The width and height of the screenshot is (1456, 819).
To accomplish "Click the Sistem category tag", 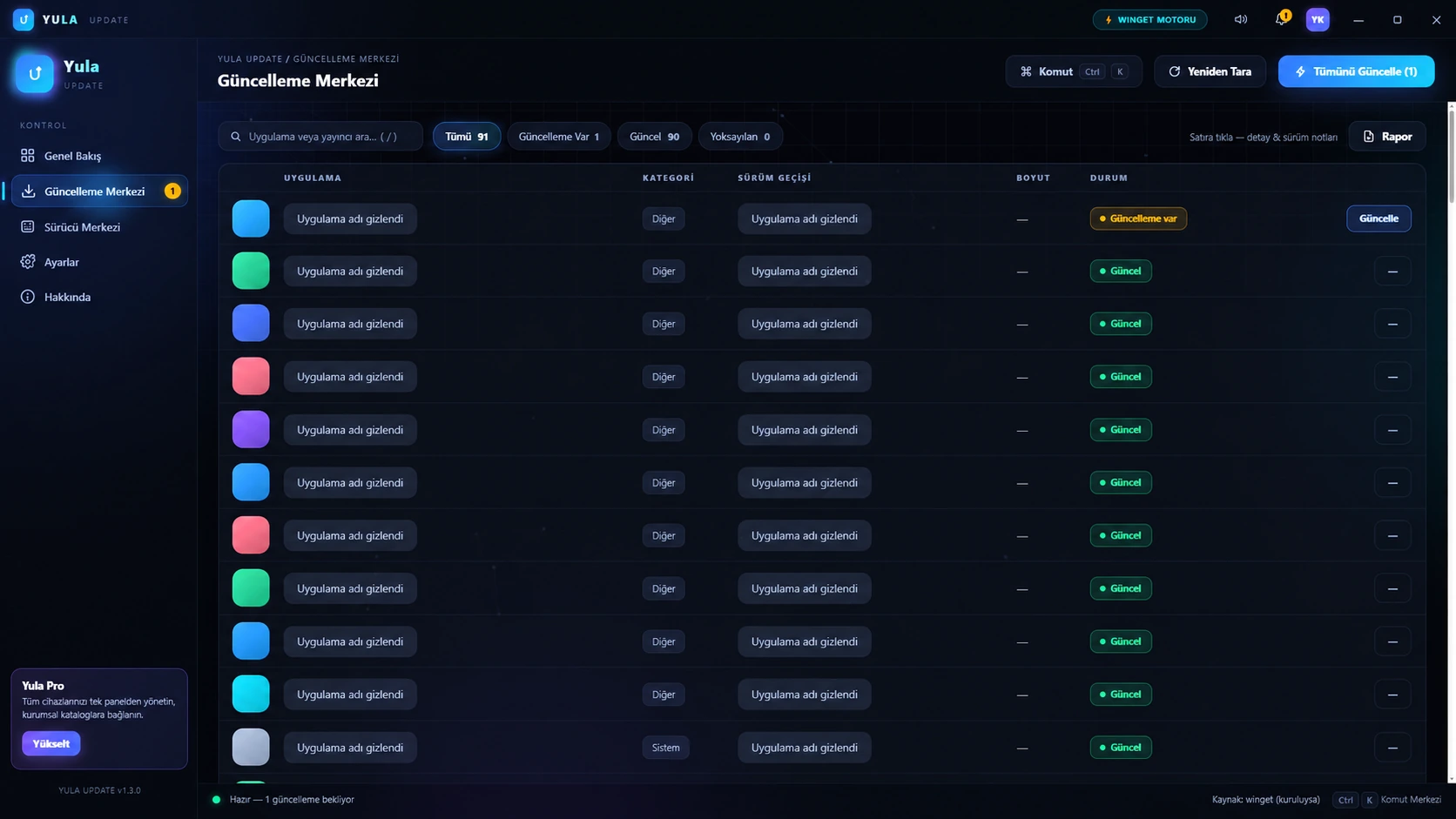I will [x=665, y=748].
